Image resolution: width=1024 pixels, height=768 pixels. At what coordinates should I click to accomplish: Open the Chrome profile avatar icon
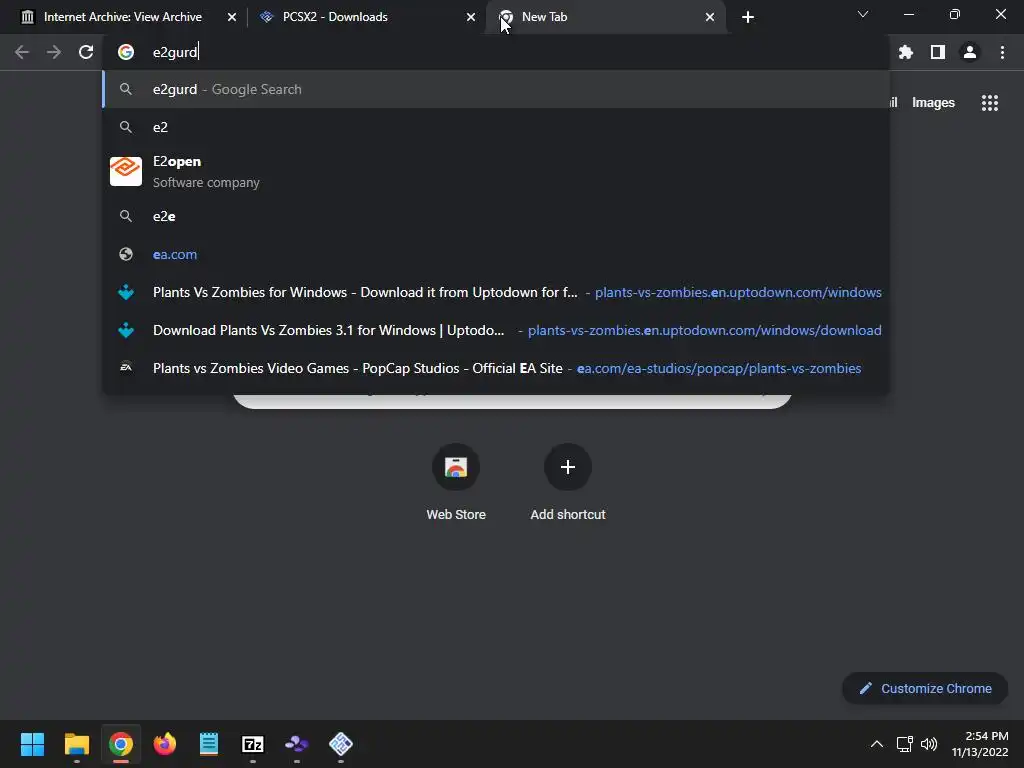click(970, 52)
